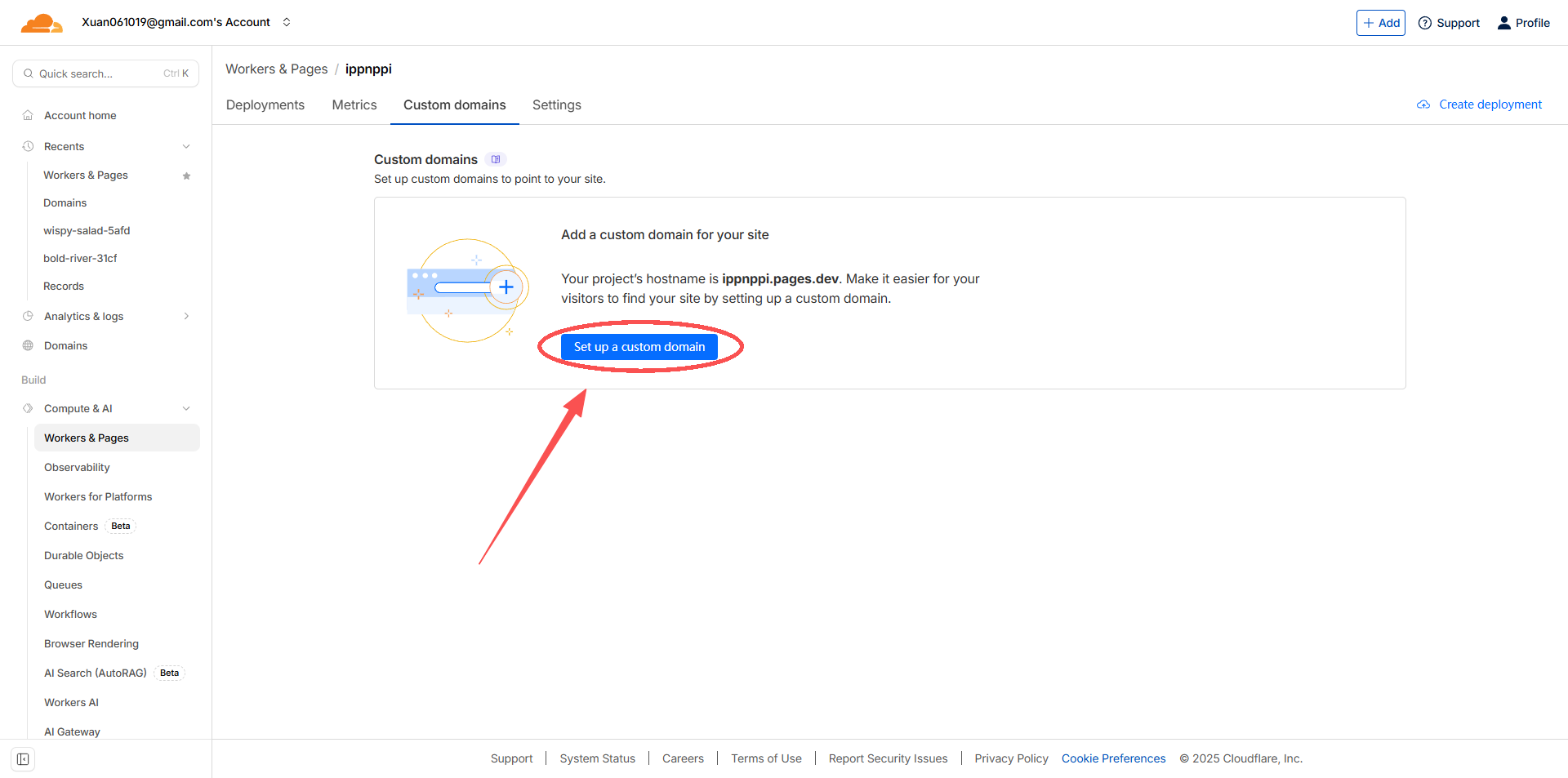This screenshot has width=1568, height=778.
Task: Switch to the Settings tab
Action: point(557,104)
